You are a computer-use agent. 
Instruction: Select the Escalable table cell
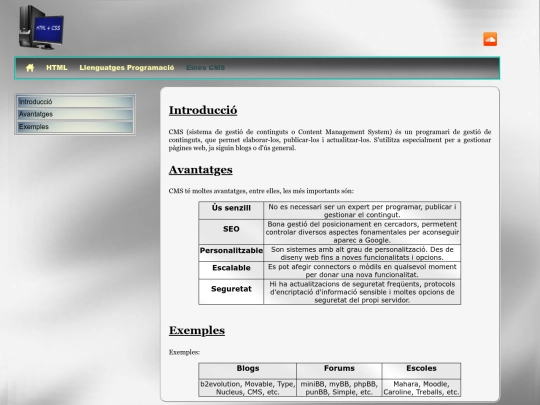point(231,270)
